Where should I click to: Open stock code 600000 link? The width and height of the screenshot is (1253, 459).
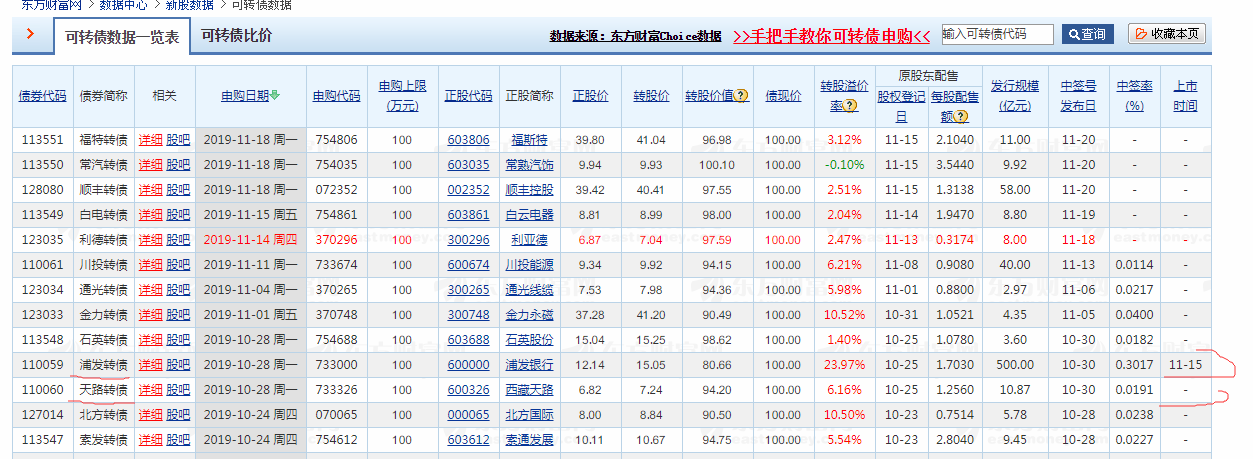coord(469,365)
